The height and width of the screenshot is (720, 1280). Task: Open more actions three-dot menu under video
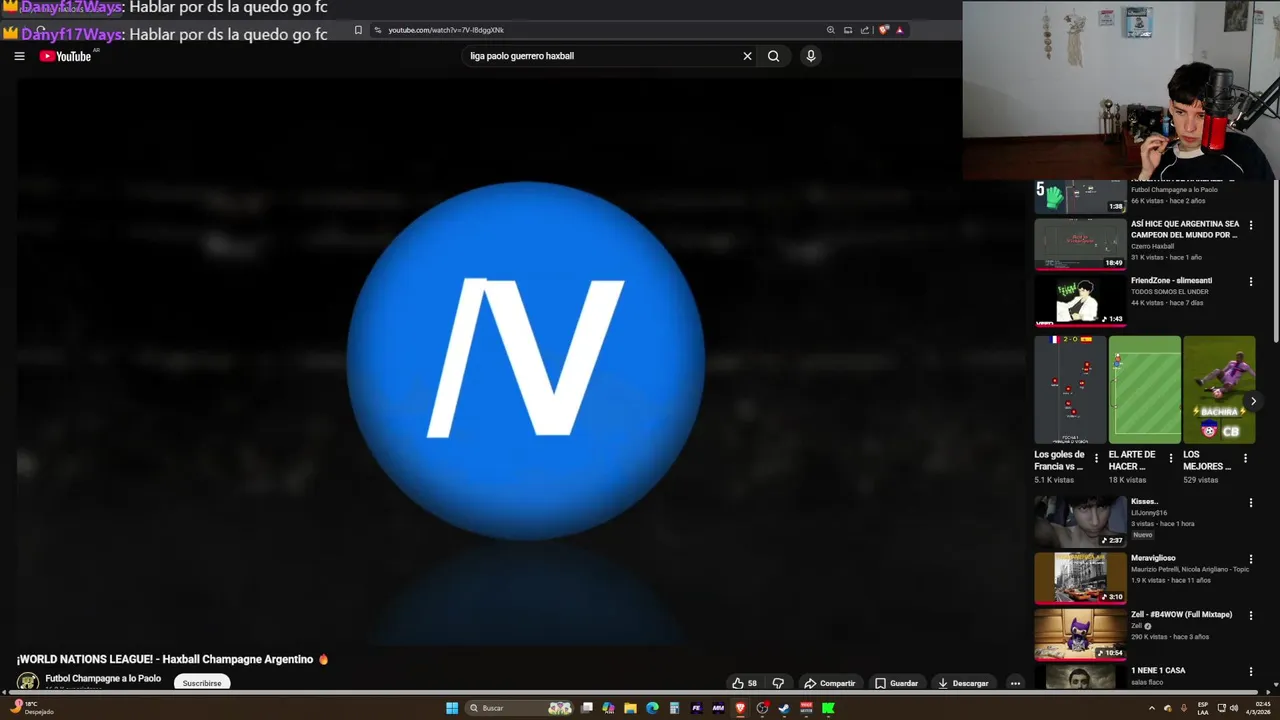click(x=1015, y=683)
